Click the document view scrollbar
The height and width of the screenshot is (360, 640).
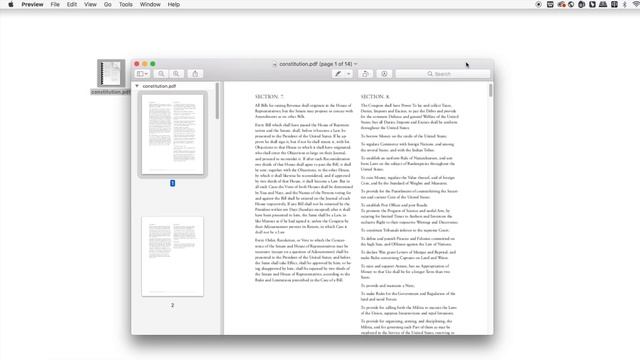490,91
